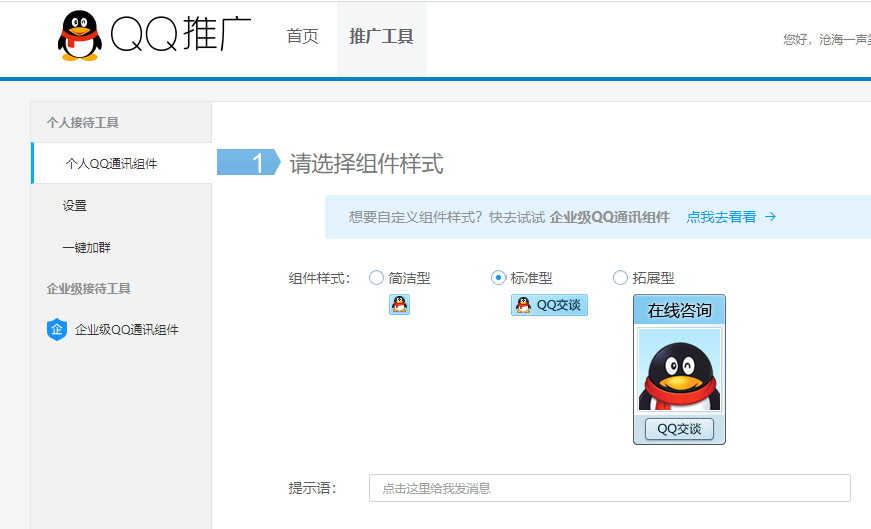The width and height of the screenshot is (871, 529).
Task: Click the 组件样式 label
Action: pos(319,278)
